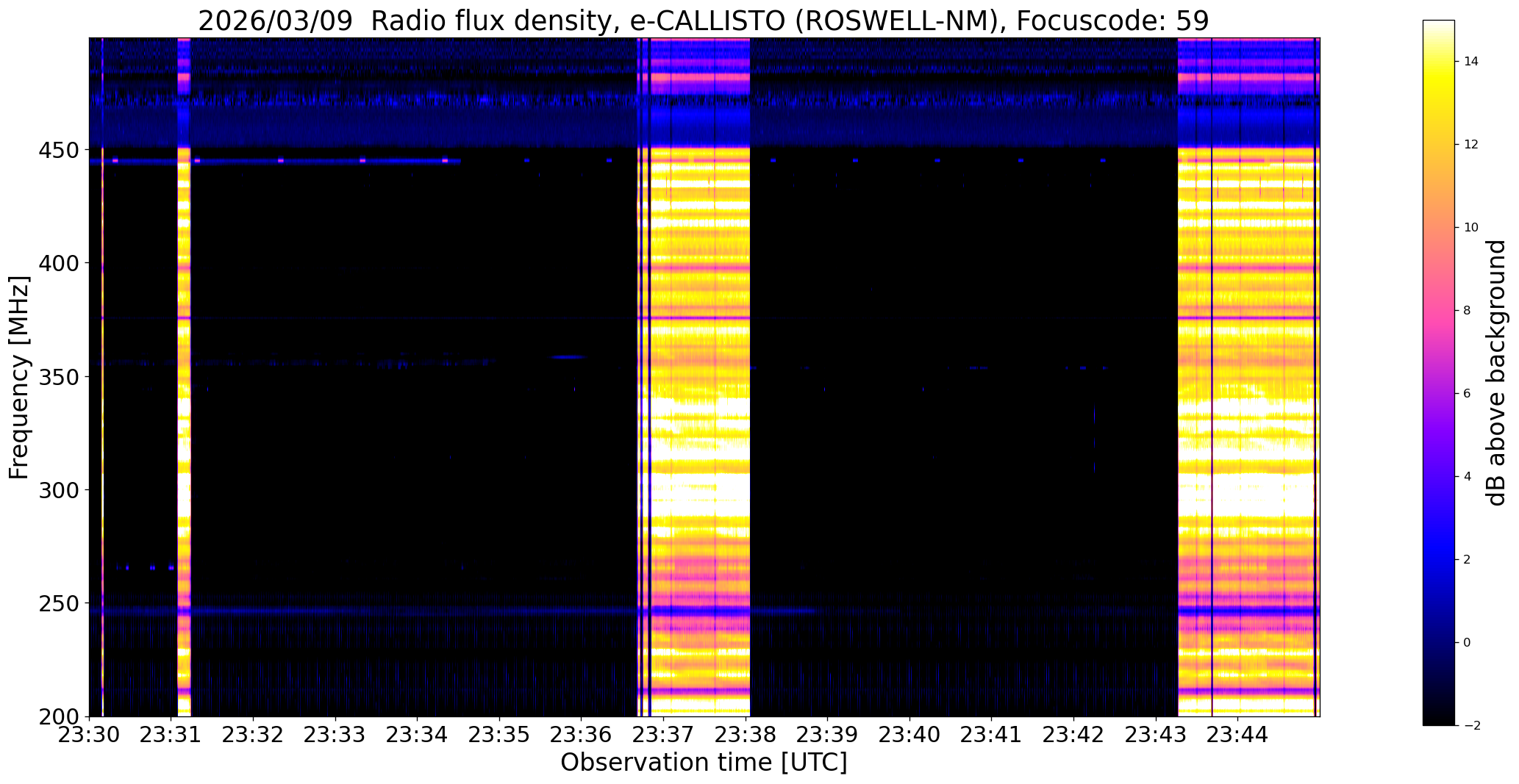Click the colorbar tick label 2
This screenshot has height=784, width=1519.
coord(1468,560)
